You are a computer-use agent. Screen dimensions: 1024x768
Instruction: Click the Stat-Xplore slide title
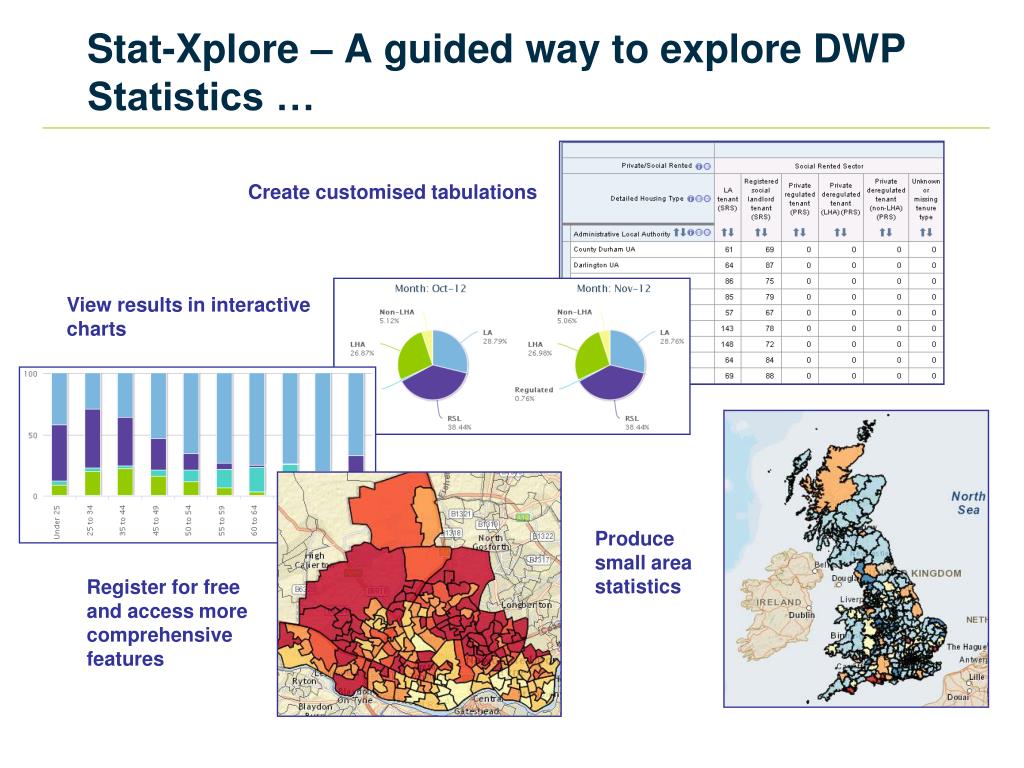pos(496,72)
